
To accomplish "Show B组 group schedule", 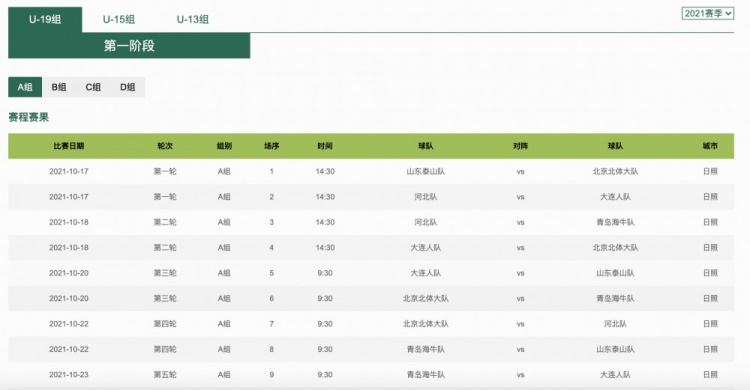I will pyautogui.click(x=59, y=87).
